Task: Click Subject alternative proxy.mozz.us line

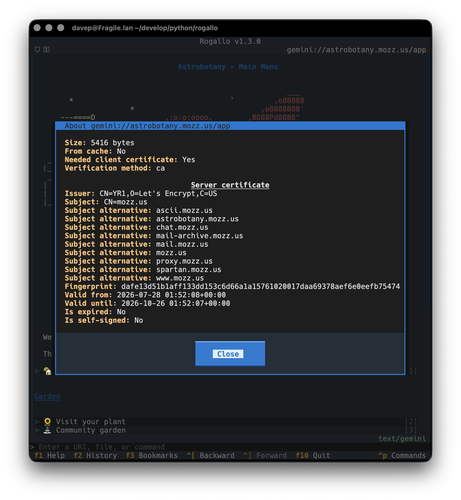Action: tap(139, 261)
